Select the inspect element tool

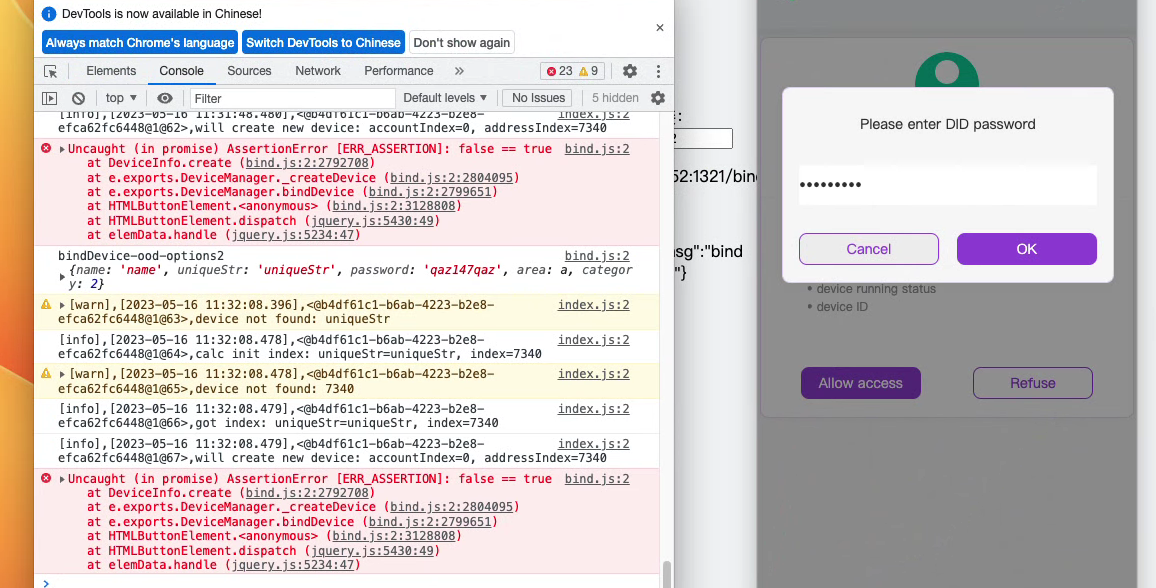click(51, 71)
